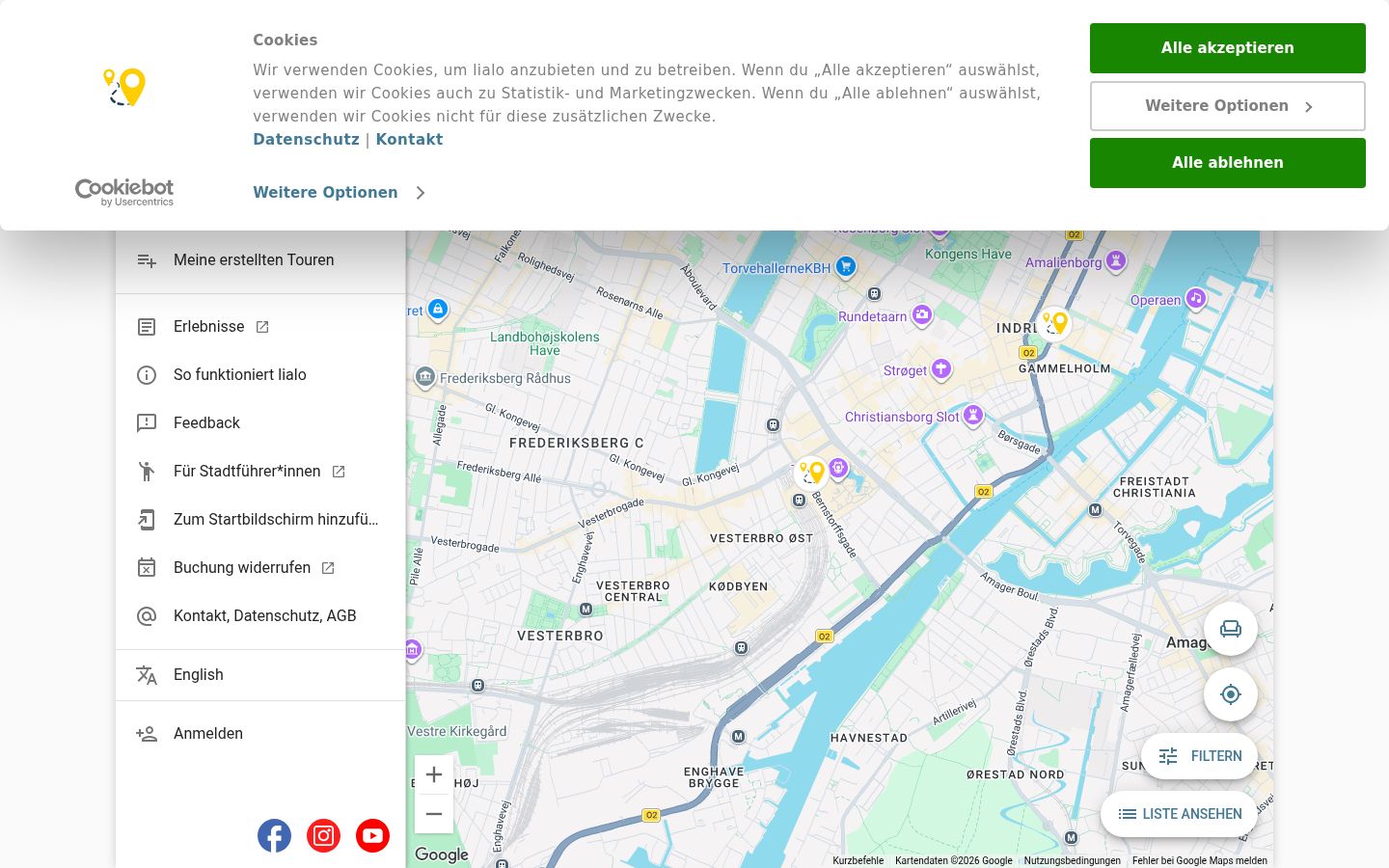Click the armchair round map button

point(1231,629)
